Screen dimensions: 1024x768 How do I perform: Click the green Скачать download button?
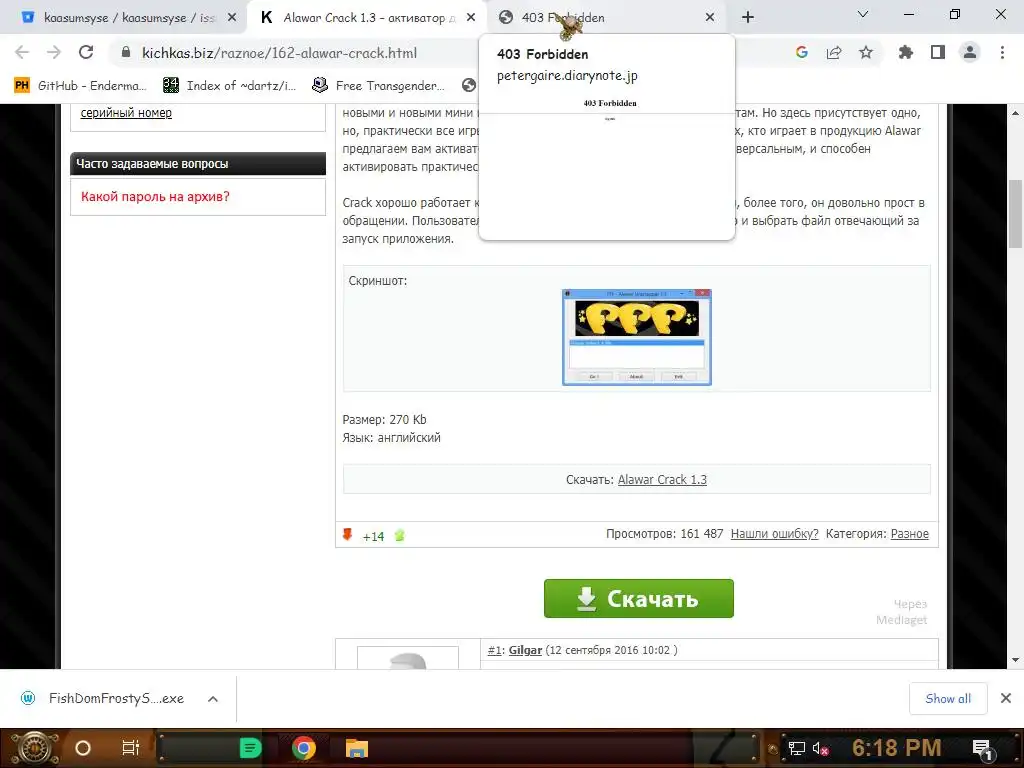(x=639, y=598)
